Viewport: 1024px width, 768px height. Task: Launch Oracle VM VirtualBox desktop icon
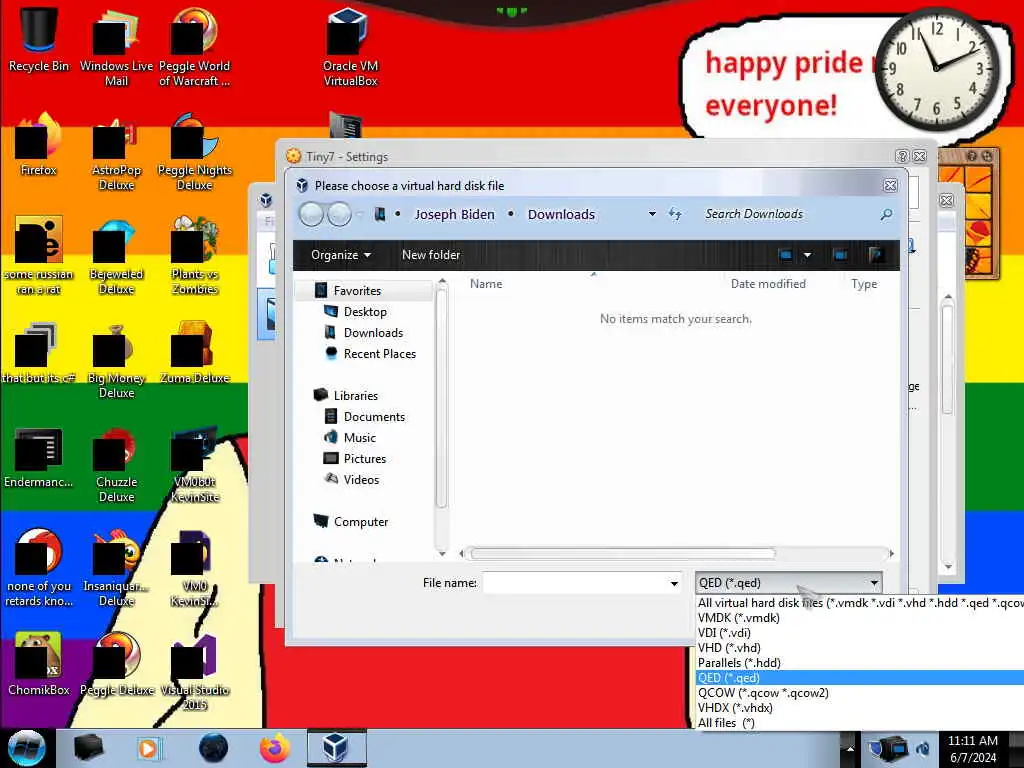(350, 47)
